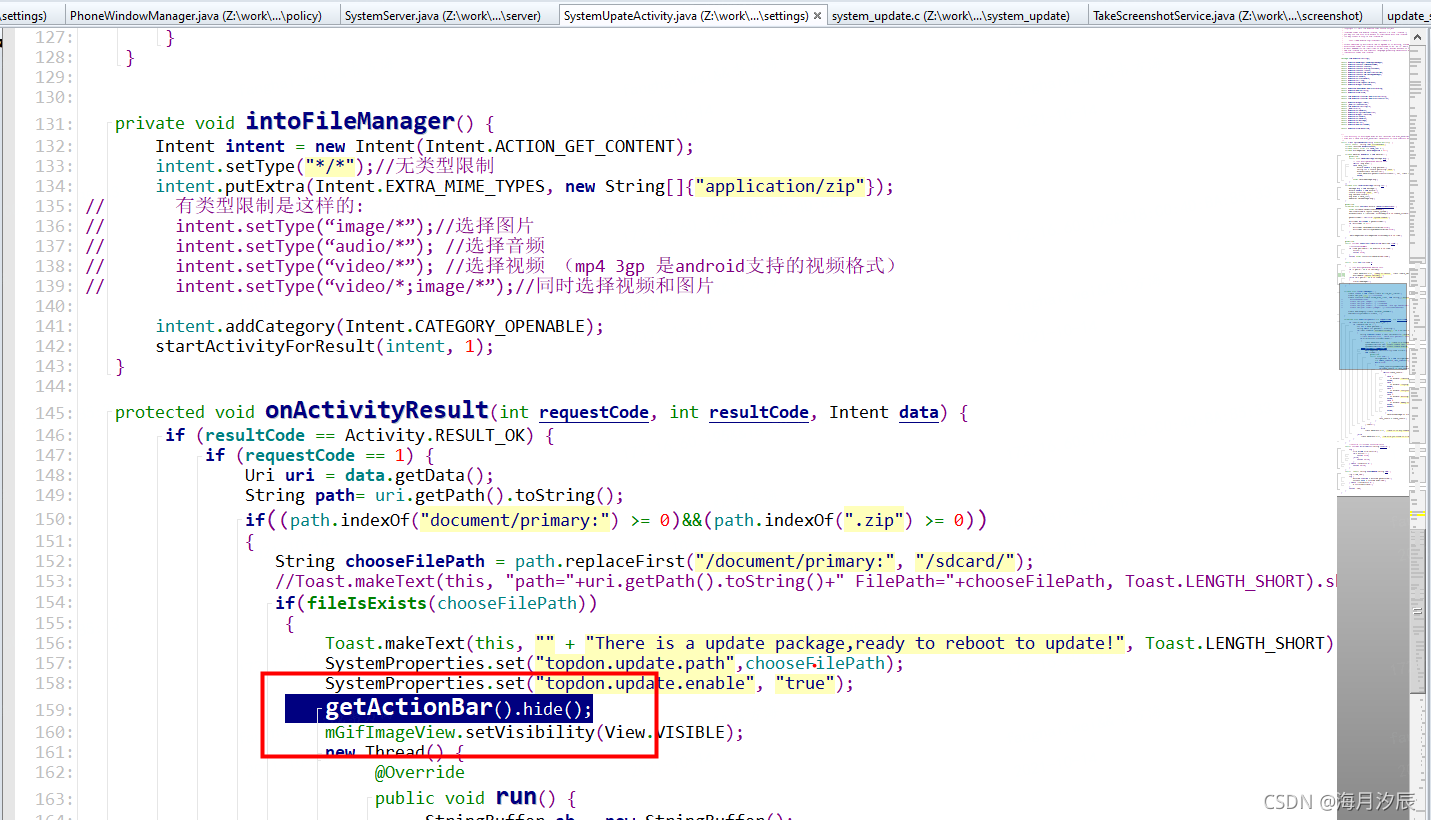Activate the SystemUpateActivity.java tab
The height and width of the screenshot is (820, 1431).
tap(680, 16)
